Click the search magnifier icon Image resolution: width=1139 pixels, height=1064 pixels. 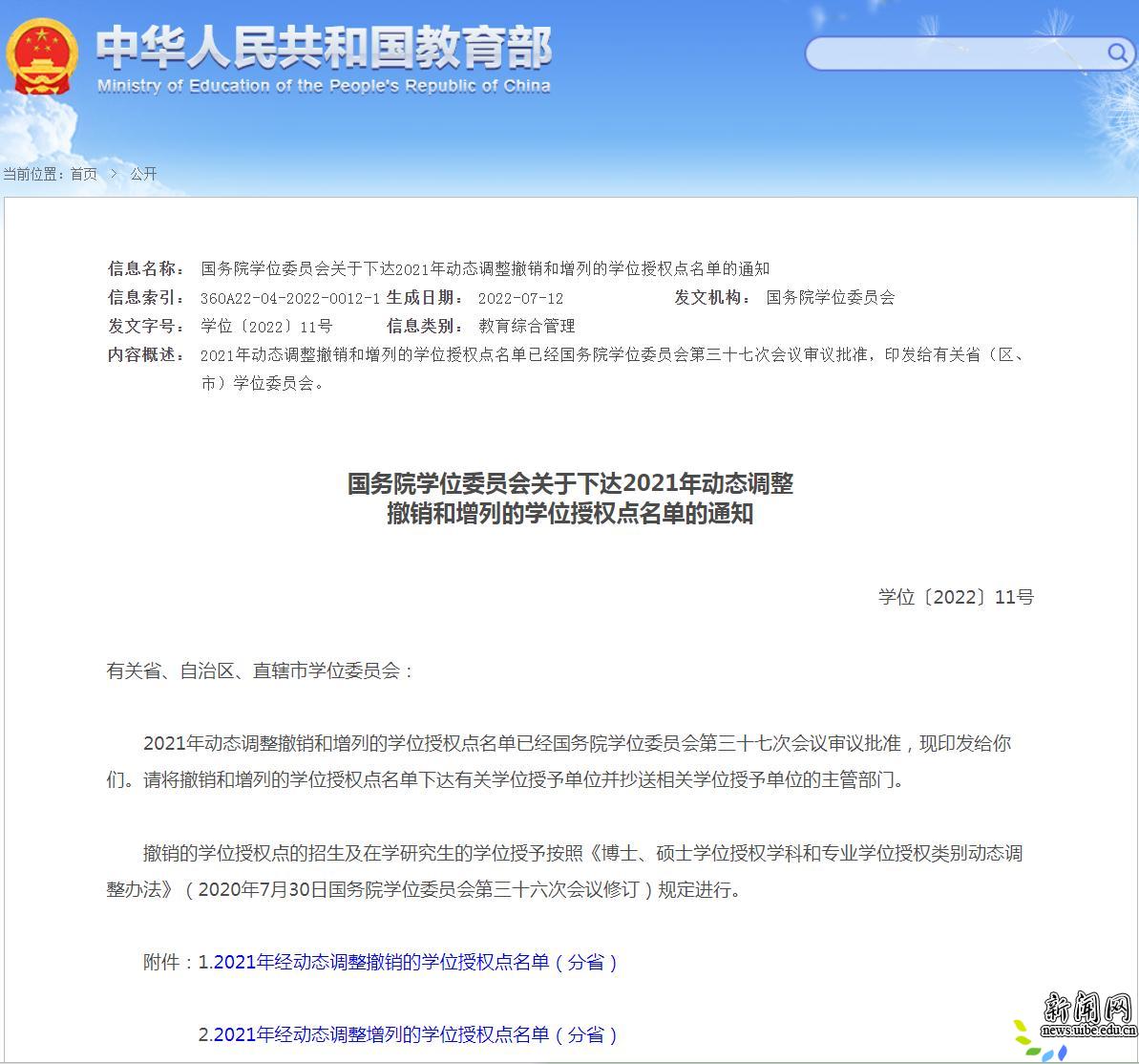(1116, 53)
